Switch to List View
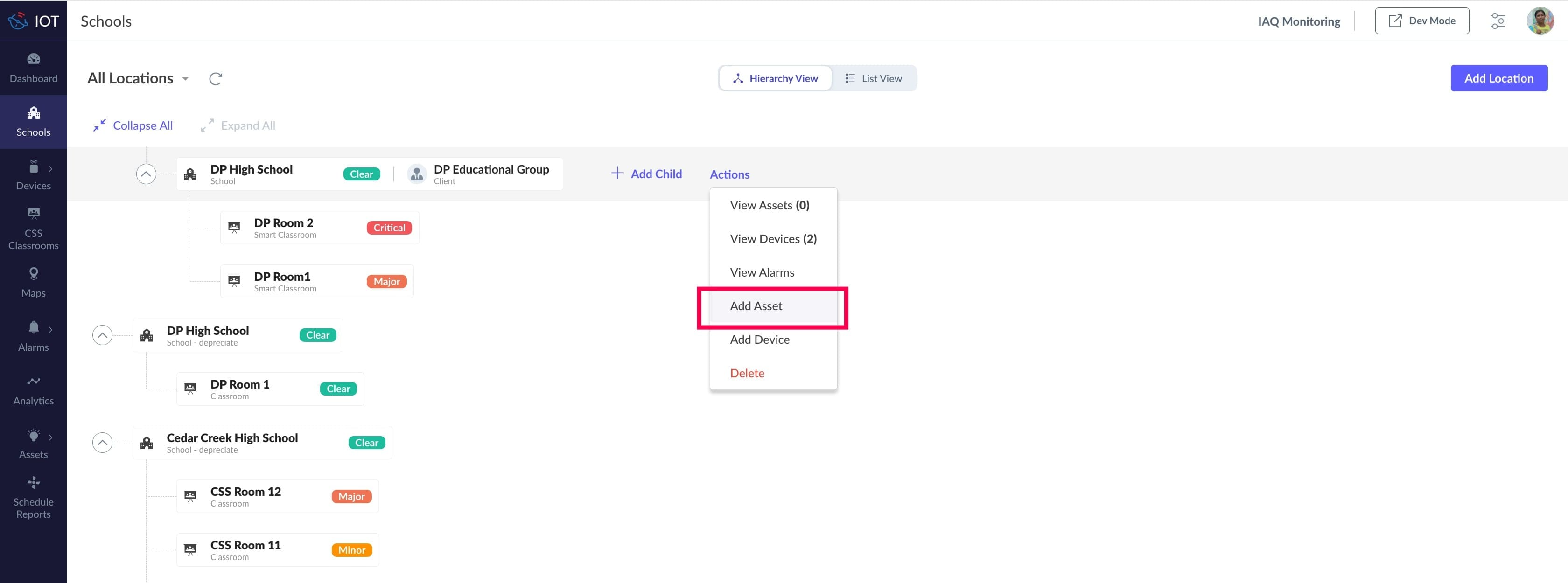This screenshot has width=1568, height=583. 874,78
